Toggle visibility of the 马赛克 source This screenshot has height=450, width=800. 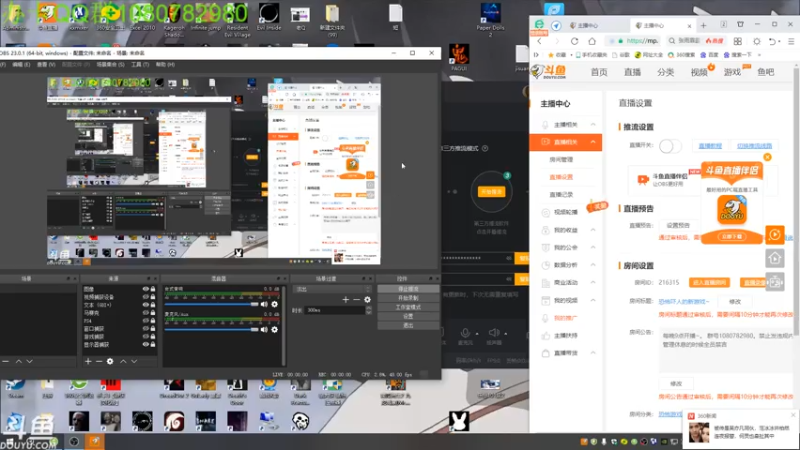(x=145, y=313)
